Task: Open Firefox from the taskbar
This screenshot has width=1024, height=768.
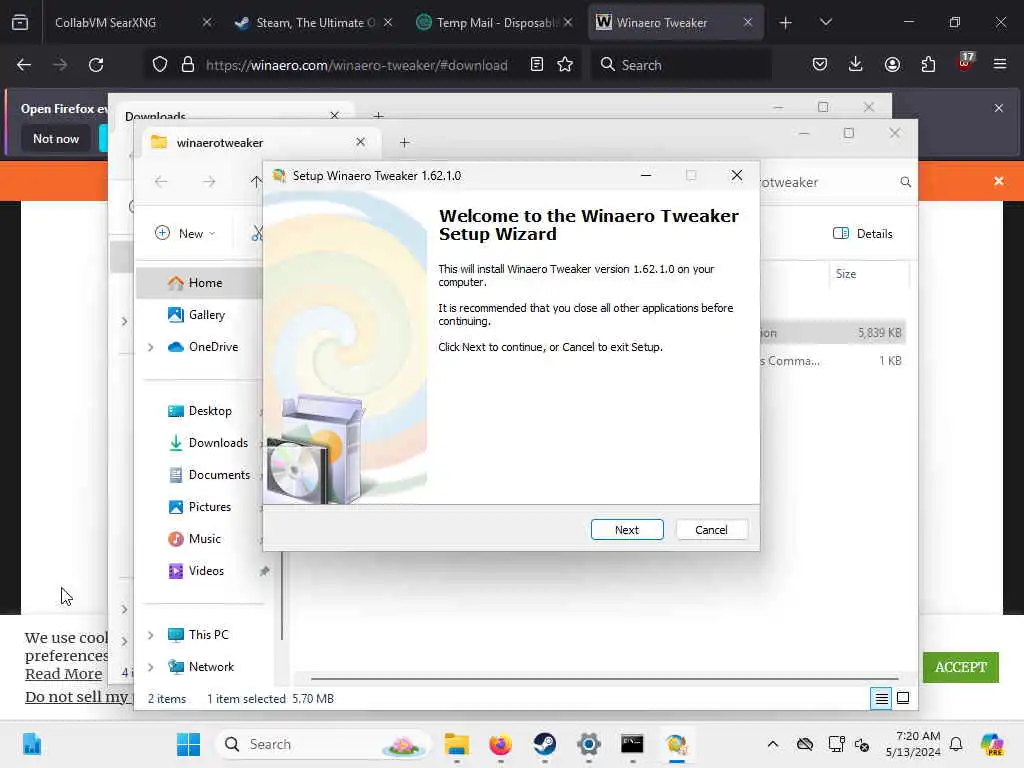Action: pyautogui.click(x=500, y=744)
